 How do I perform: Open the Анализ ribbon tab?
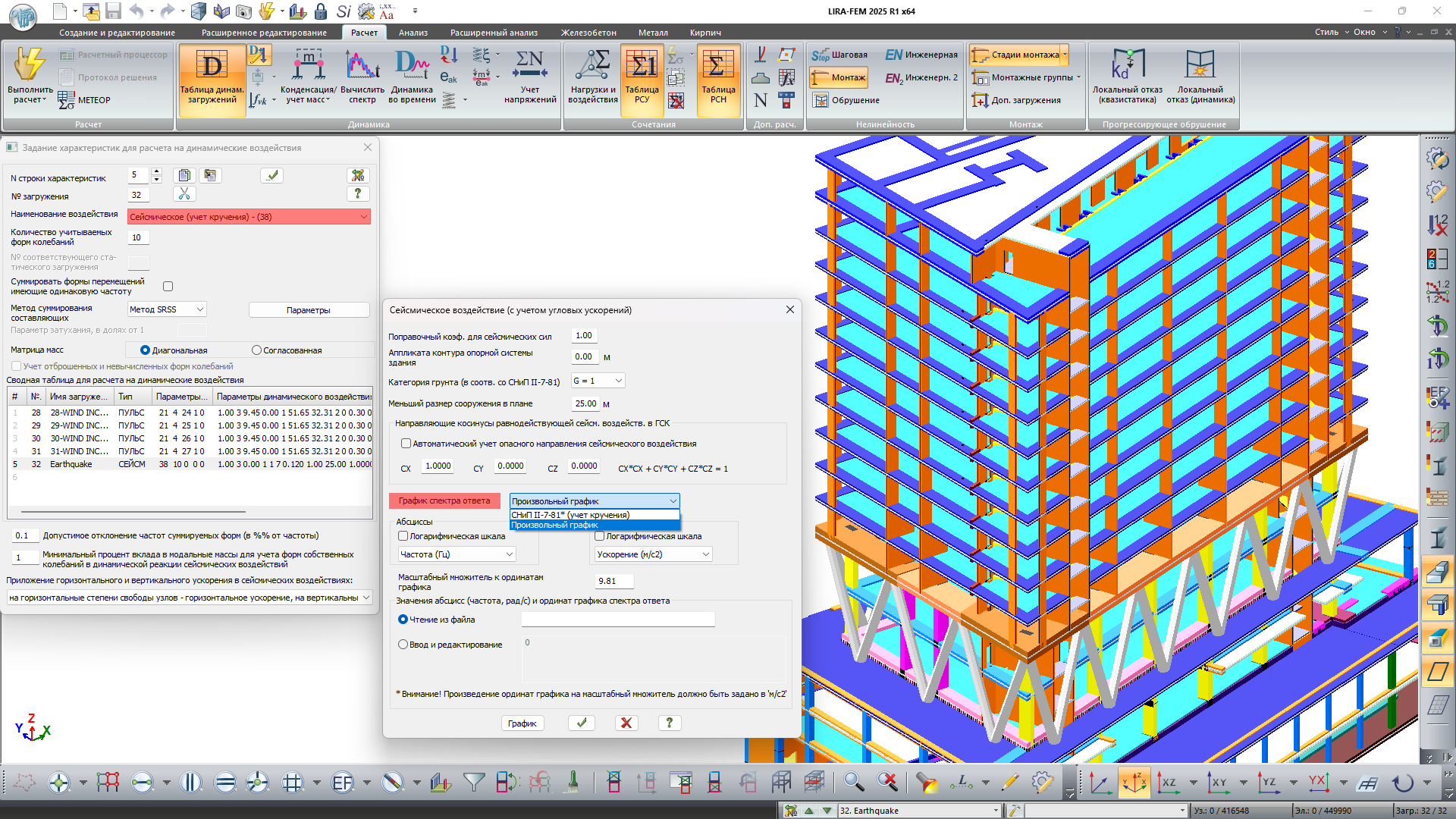pos(413,33)
